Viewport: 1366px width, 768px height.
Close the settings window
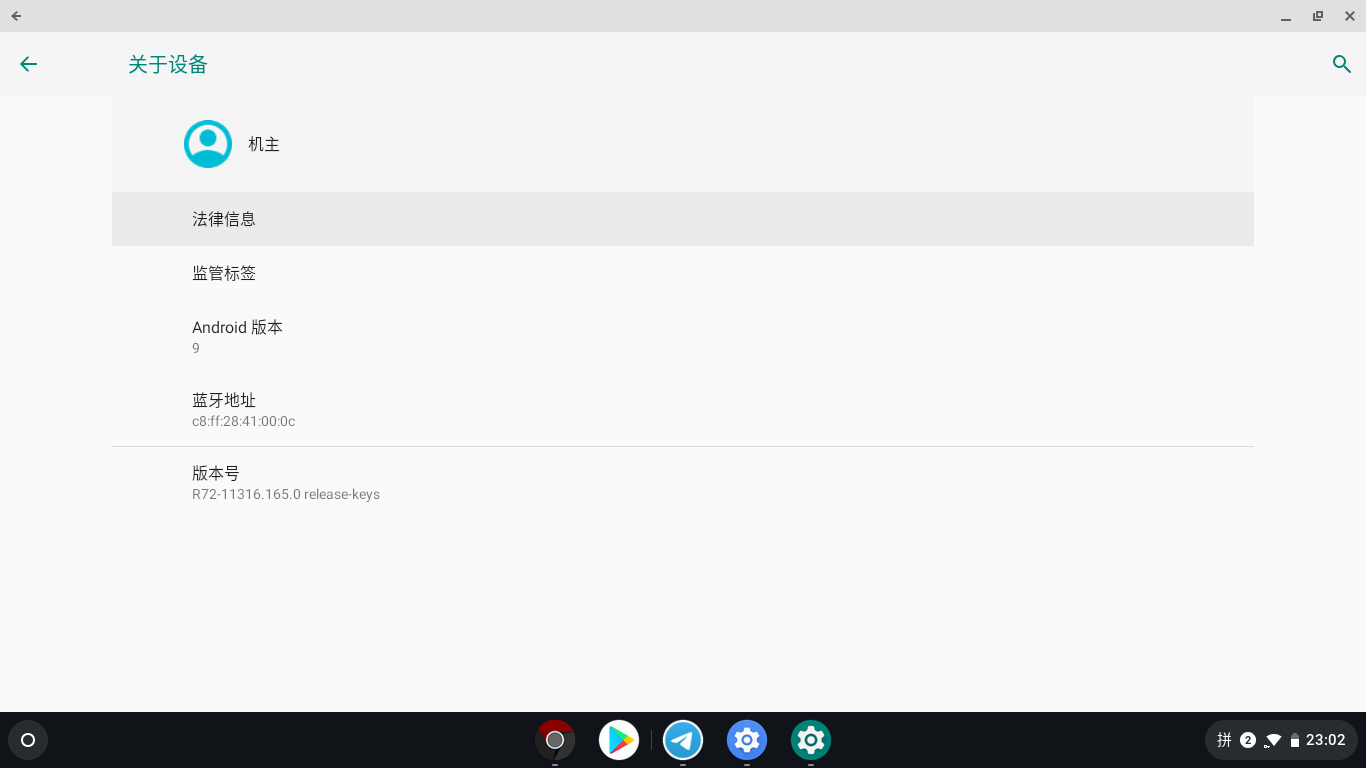tap(1350, 16)
